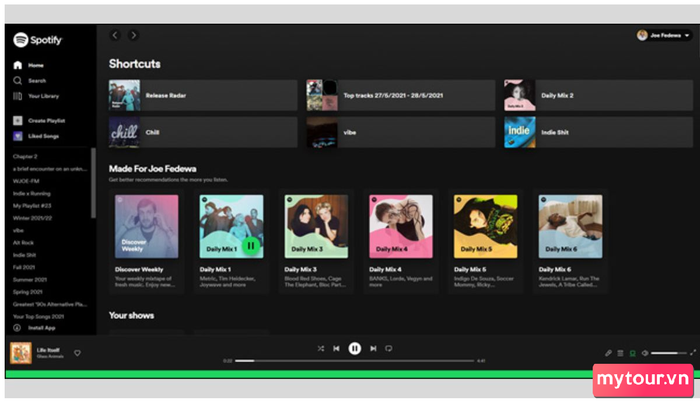Navigate back with the left arrow
Image resolution: width=700 pixels, height=405 pixels.
(x=115, y=35)
